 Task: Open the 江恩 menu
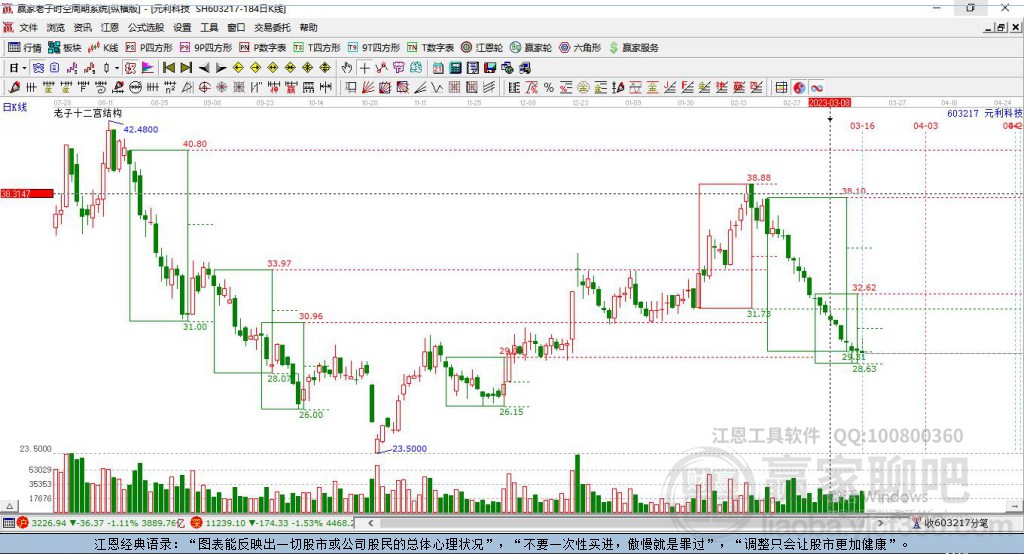coord(110,27)
